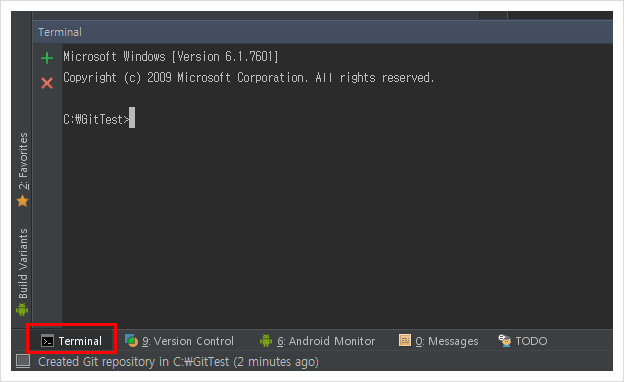Switch to the 6: Android Monitor tab

click(x=326, y=341)
